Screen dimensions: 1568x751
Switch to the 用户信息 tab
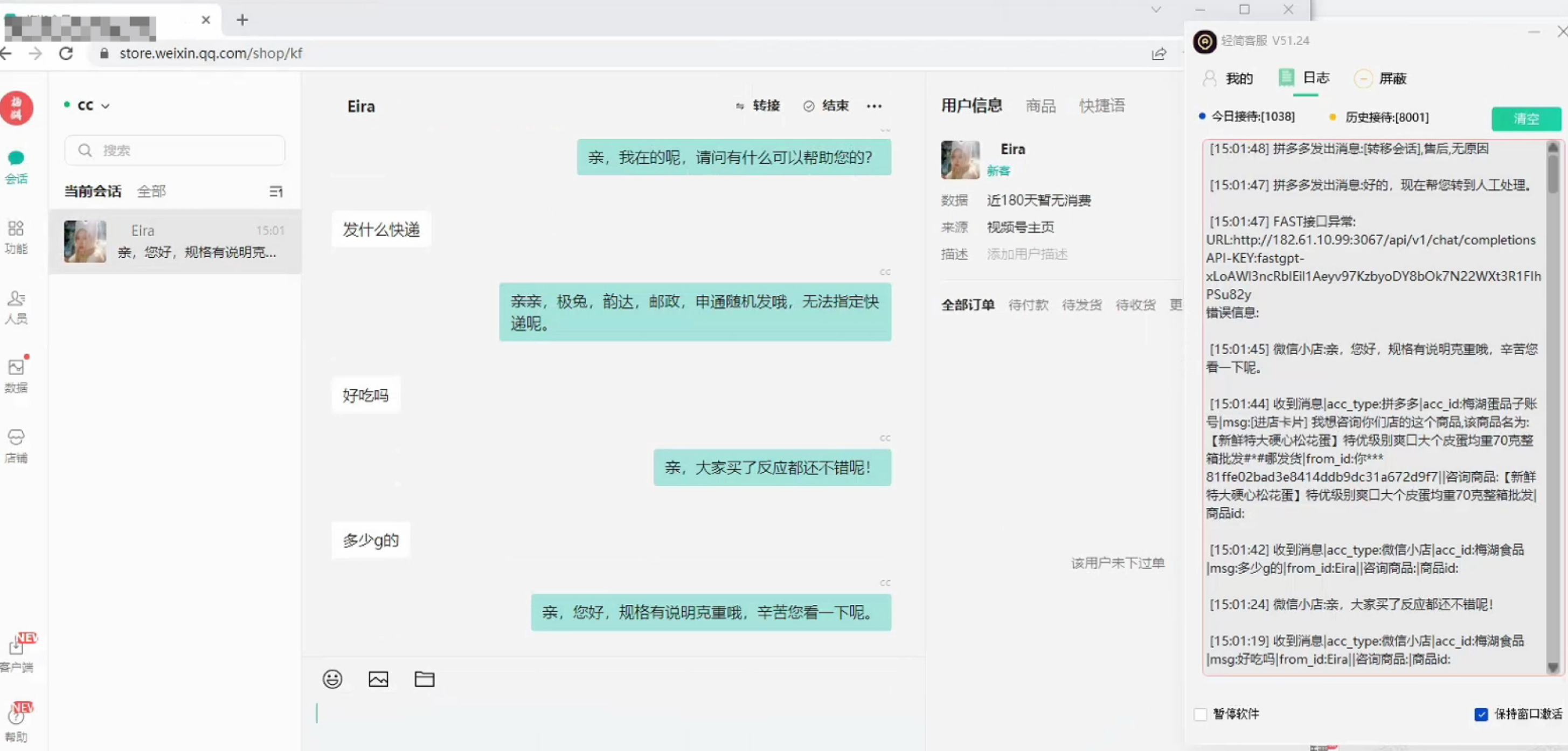point(972,106)
